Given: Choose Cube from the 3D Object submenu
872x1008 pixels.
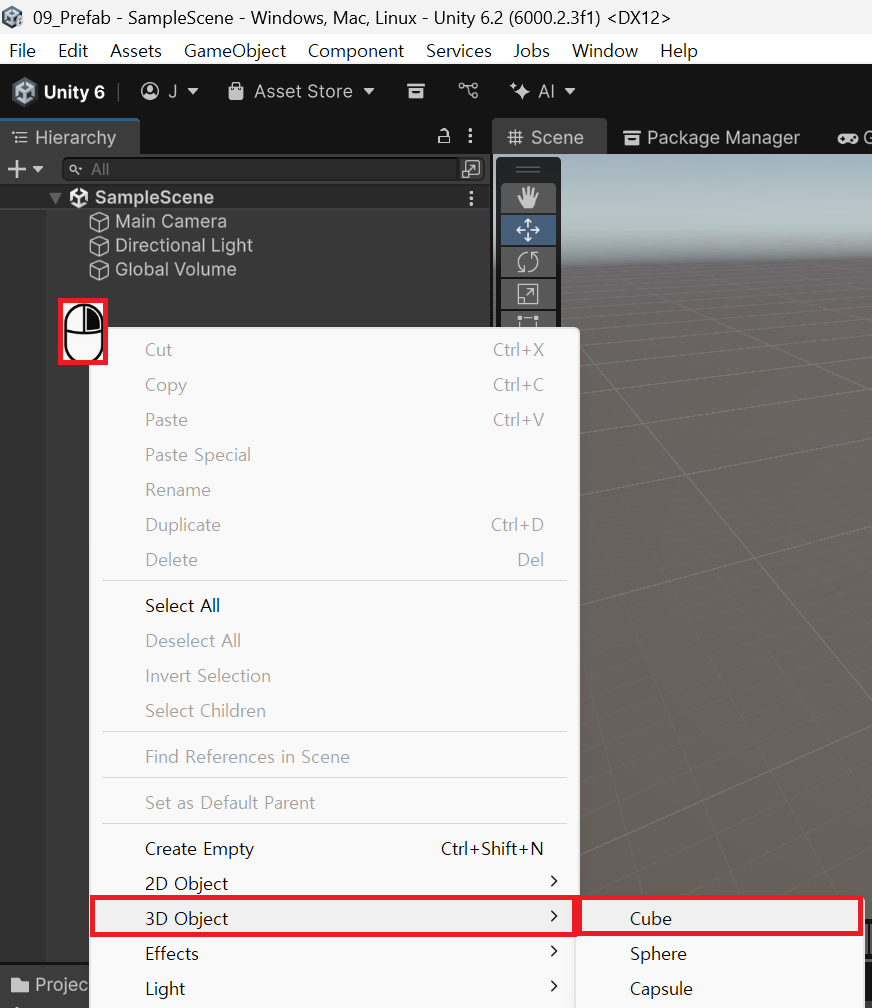Looking at the screenshot, I should (x=720, y=919).
